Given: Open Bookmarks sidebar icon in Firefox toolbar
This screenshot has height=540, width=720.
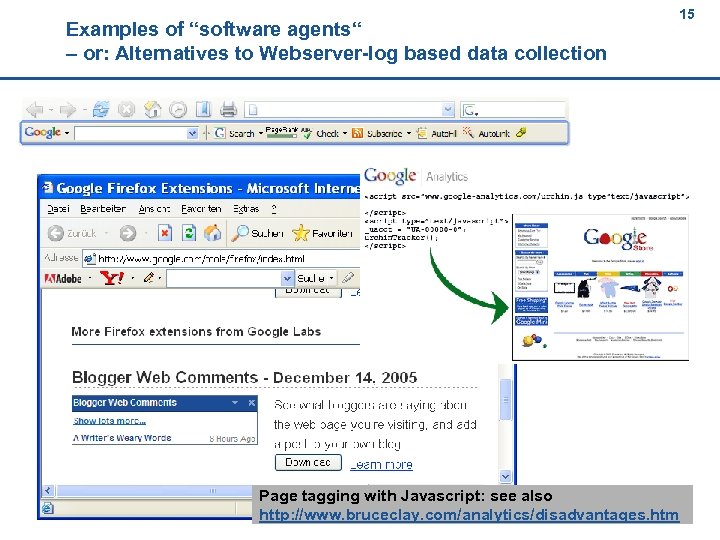Looking at the screenshot, I should (203, 109).
